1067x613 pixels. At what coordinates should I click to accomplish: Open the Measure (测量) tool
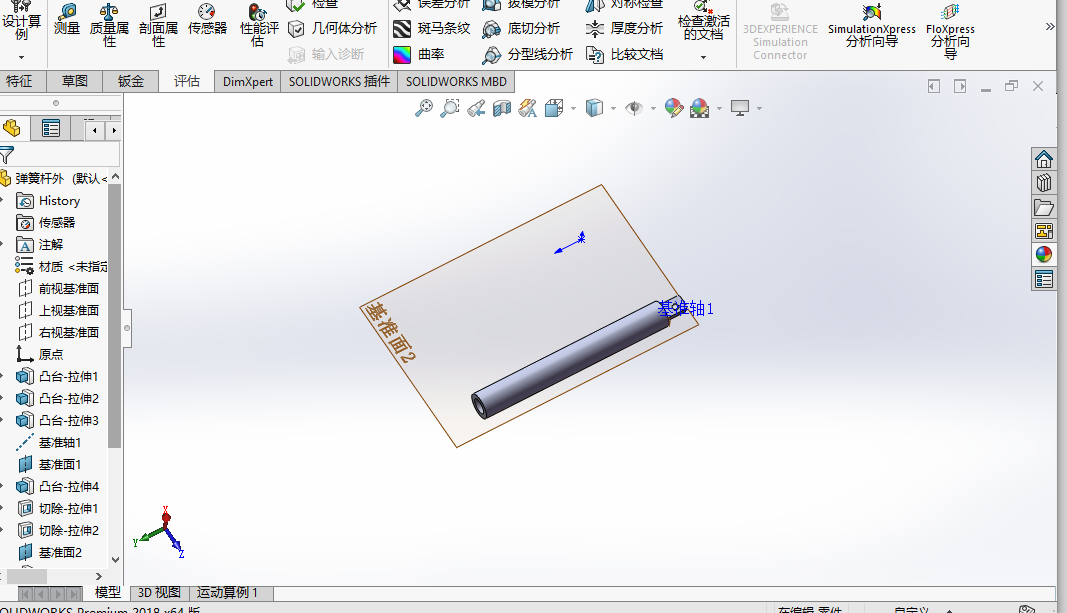(67, 20)
